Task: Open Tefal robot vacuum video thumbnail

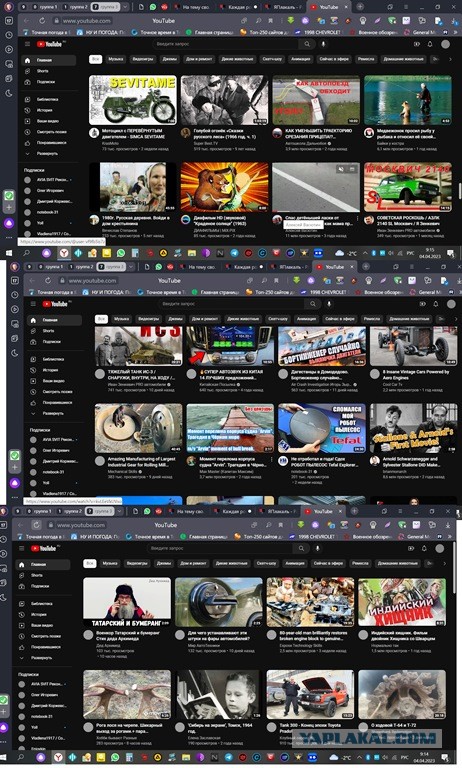Action: [321, 429]
